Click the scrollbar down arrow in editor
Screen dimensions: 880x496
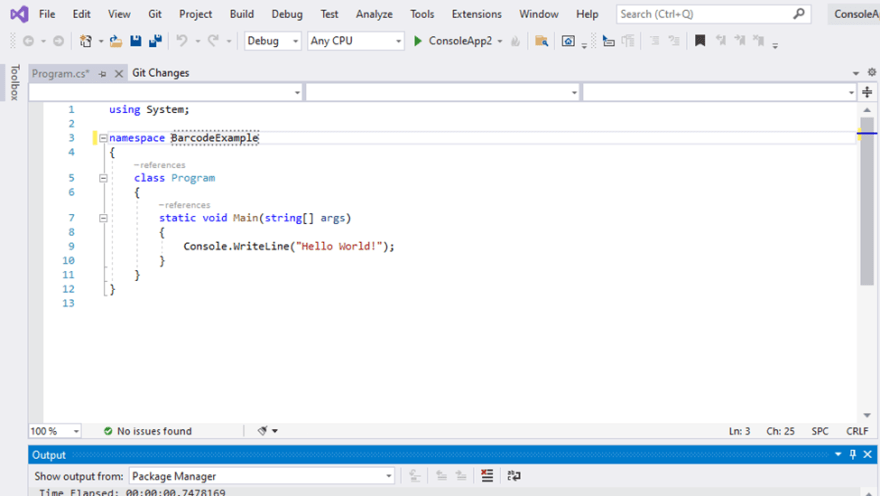pos(867,415)
